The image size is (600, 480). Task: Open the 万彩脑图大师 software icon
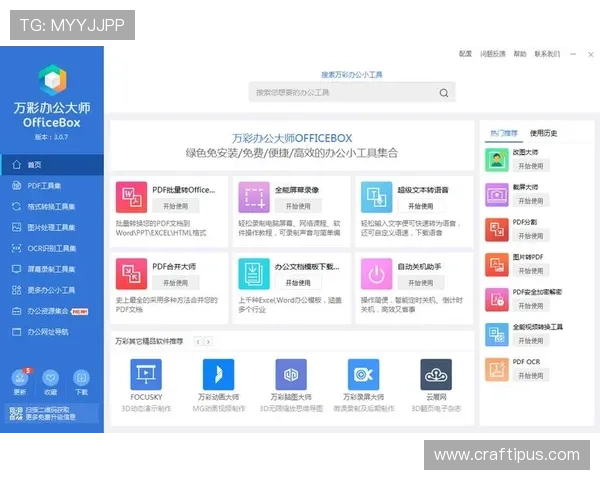291,374
